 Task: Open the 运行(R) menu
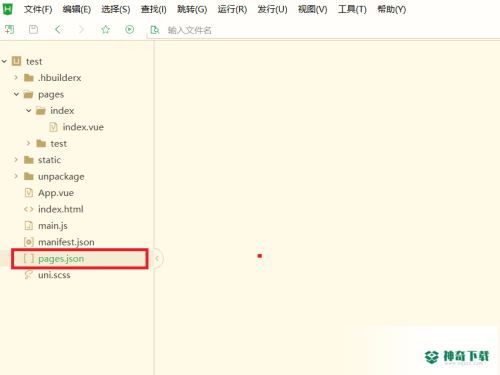click(x=232, y=9)
